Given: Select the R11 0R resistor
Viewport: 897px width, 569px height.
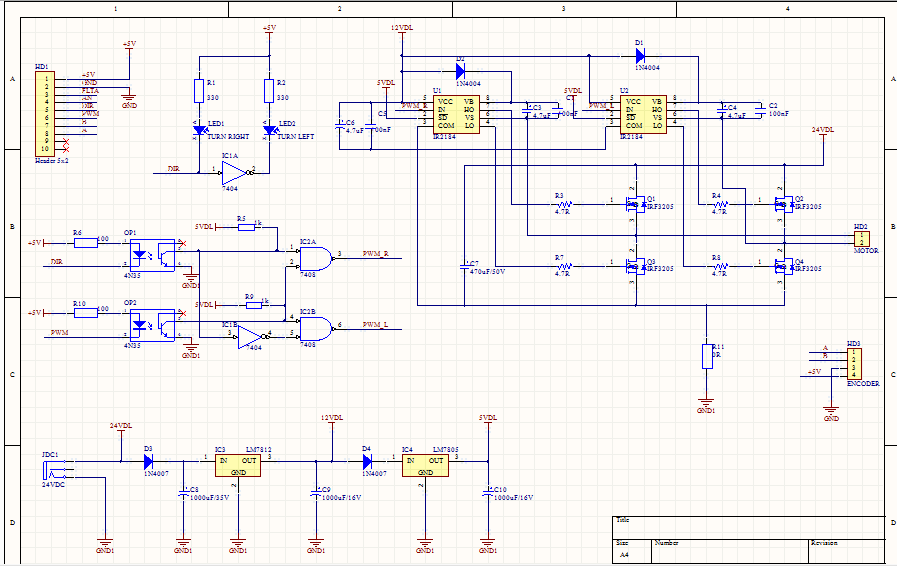Looking at the screenshot, I should click(x=708, y=356).
